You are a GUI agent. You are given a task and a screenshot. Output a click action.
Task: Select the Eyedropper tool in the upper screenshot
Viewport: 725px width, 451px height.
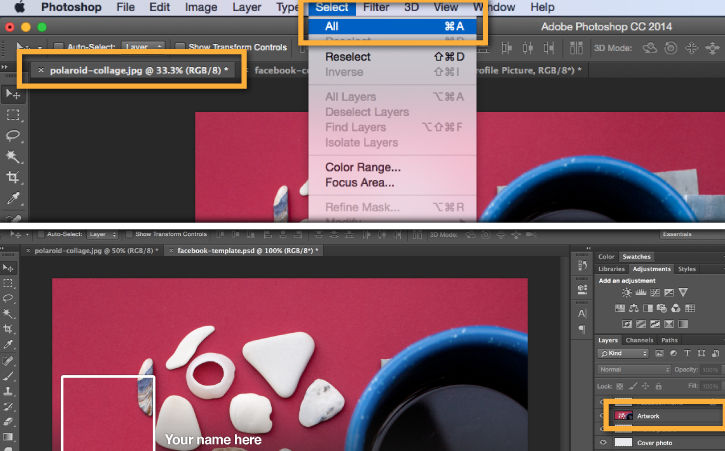(x=12, y=198)
